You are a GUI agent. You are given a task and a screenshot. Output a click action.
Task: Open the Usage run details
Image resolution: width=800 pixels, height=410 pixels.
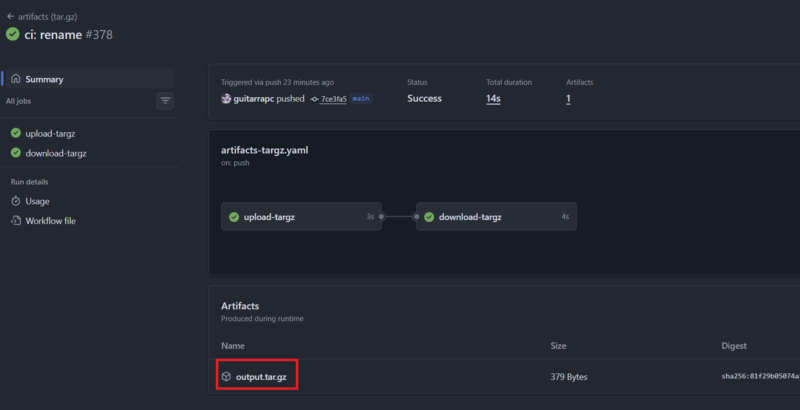point(37,201)
